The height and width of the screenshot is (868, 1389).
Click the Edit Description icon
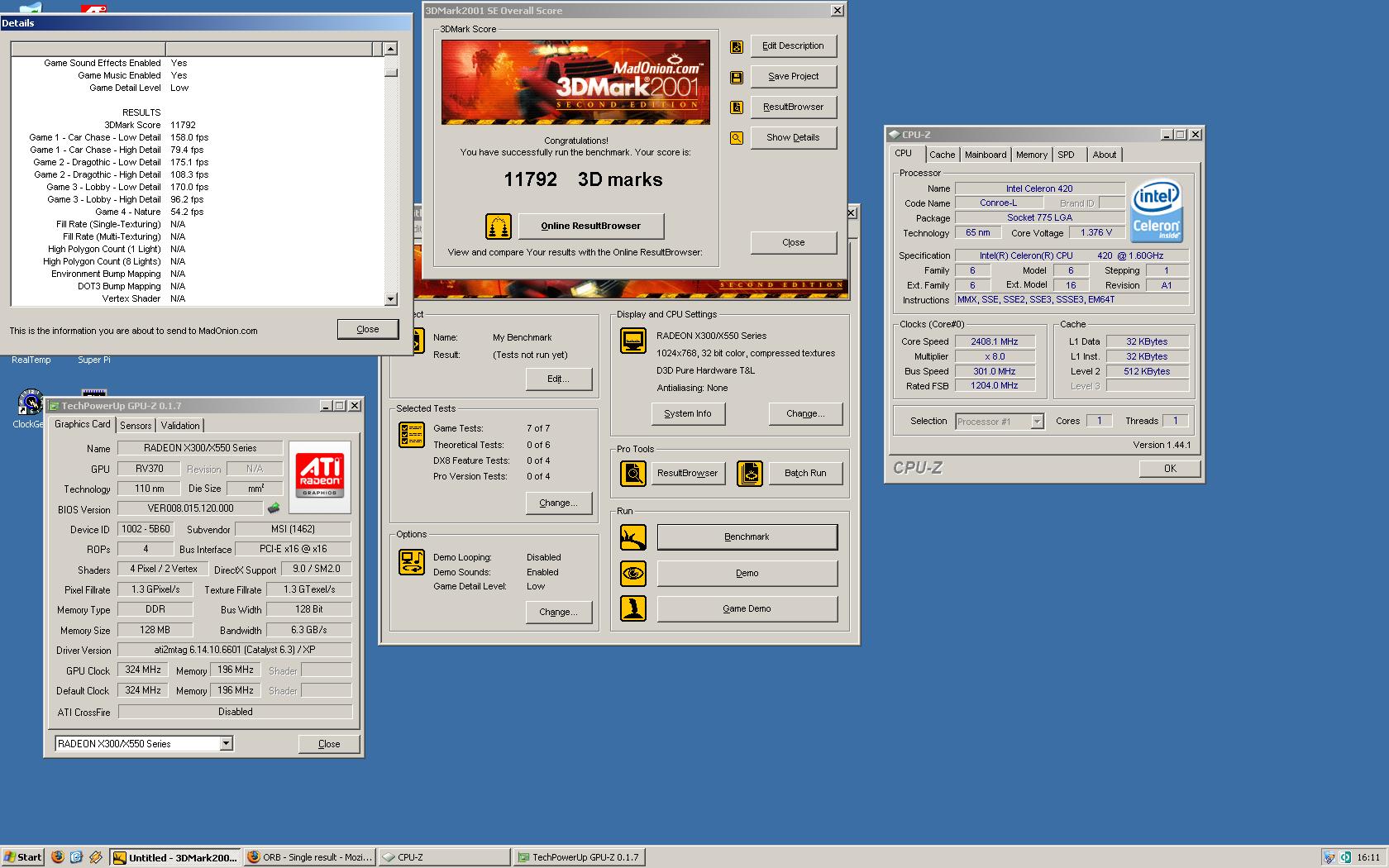(x=736, y=47)
